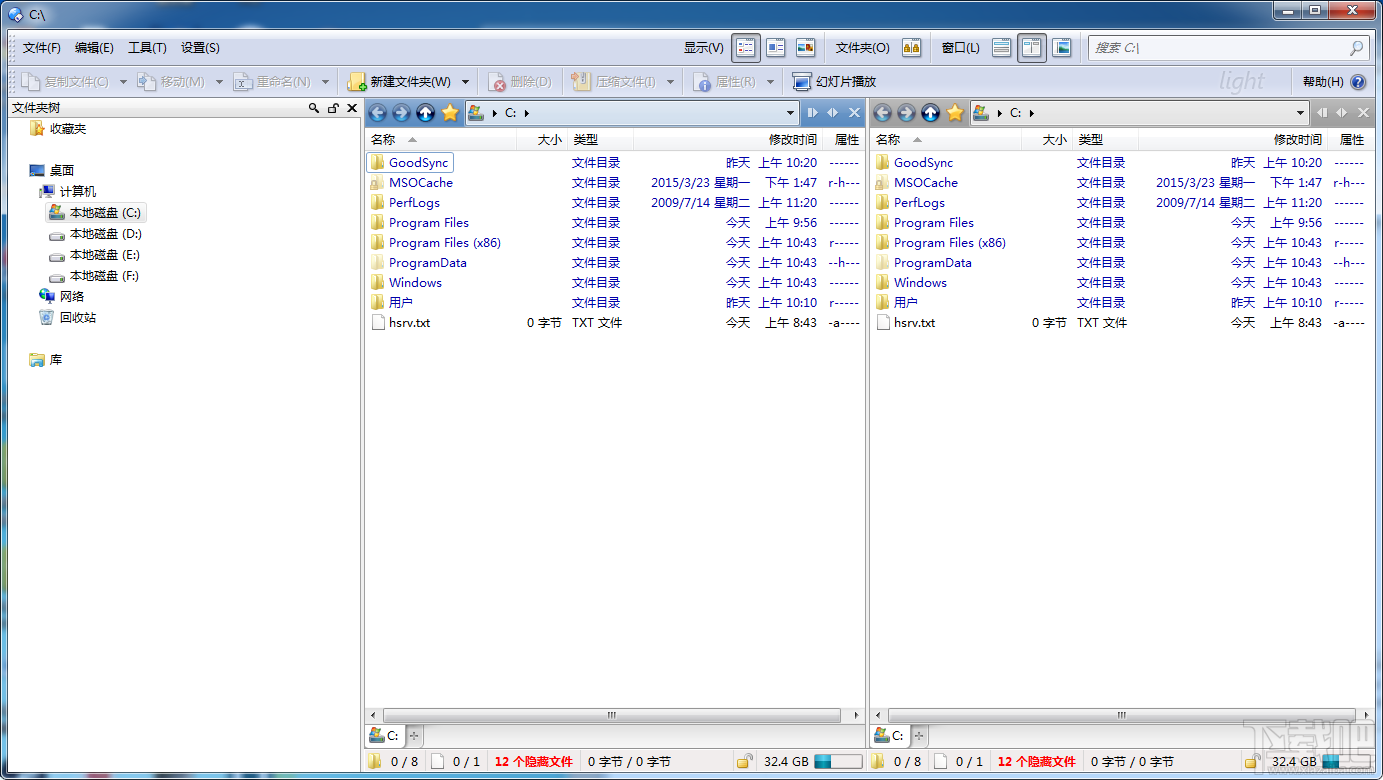Open right pane address bar dropdown

tap(1300, 113)
